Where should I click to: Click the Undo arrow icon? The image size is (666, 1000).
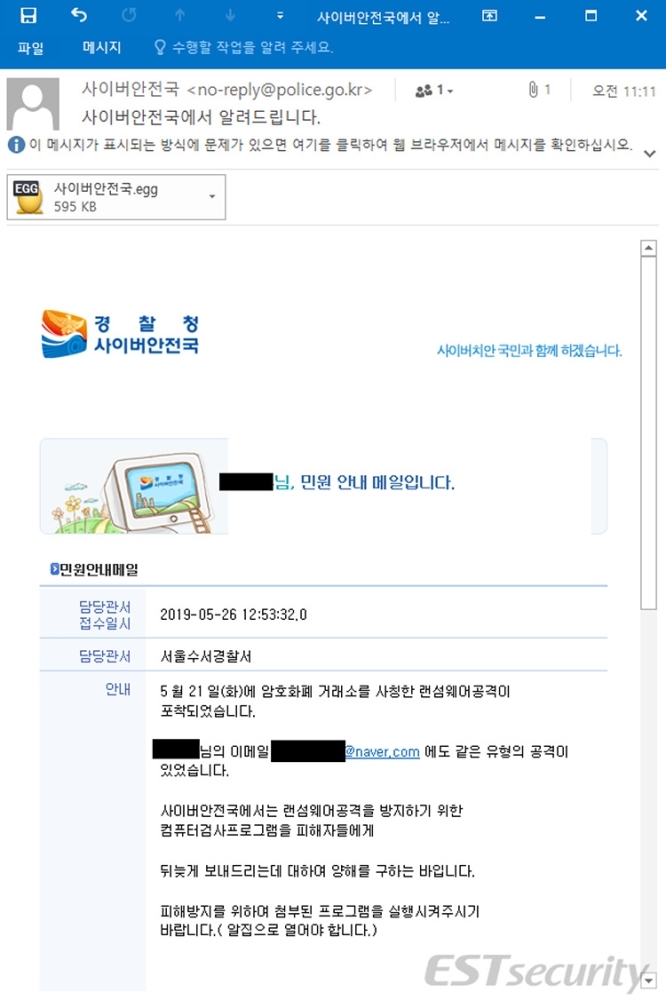pyautogui.click(x=78, y=15)
